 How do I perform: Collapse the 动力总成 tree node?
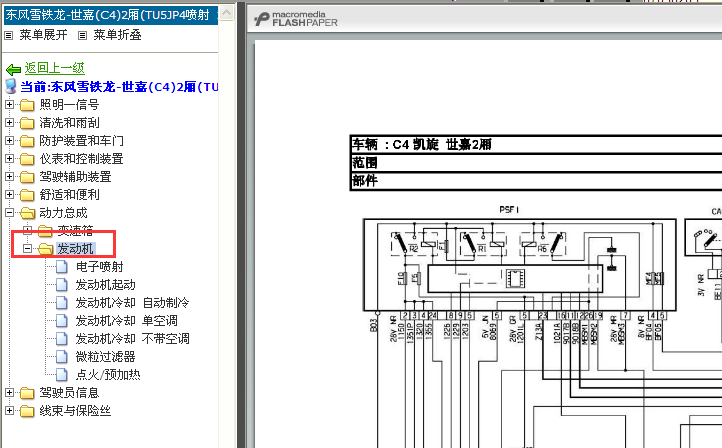[9, 213]
